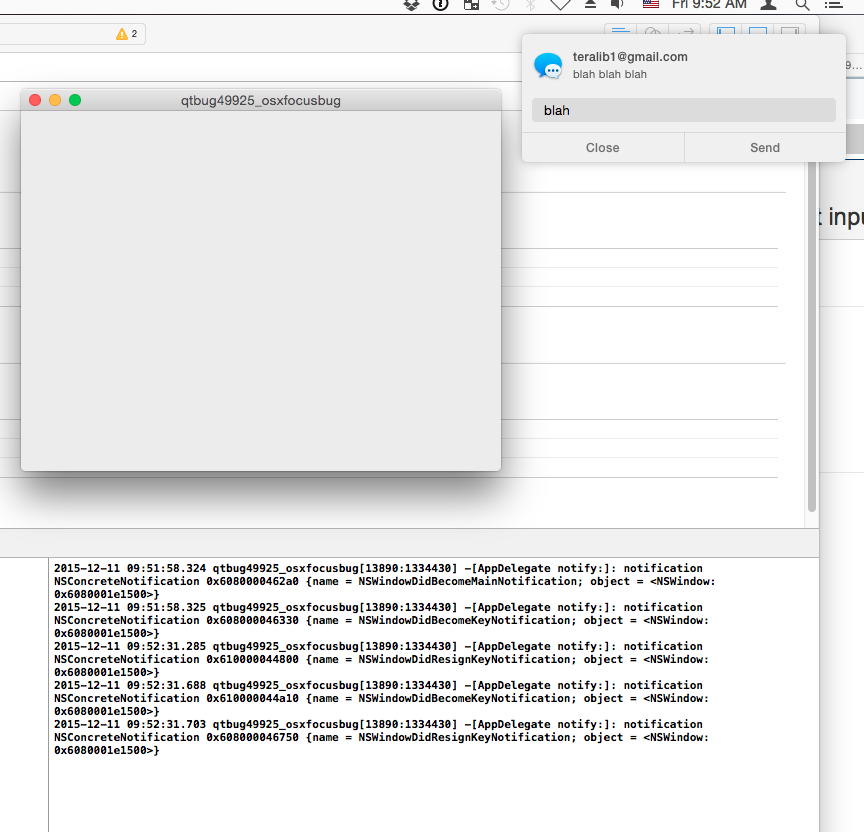Image resolution: width=864 pixels, height=832 pixels.
Task: Open the Time Machine menu bar icon
Action: point(501,4)
